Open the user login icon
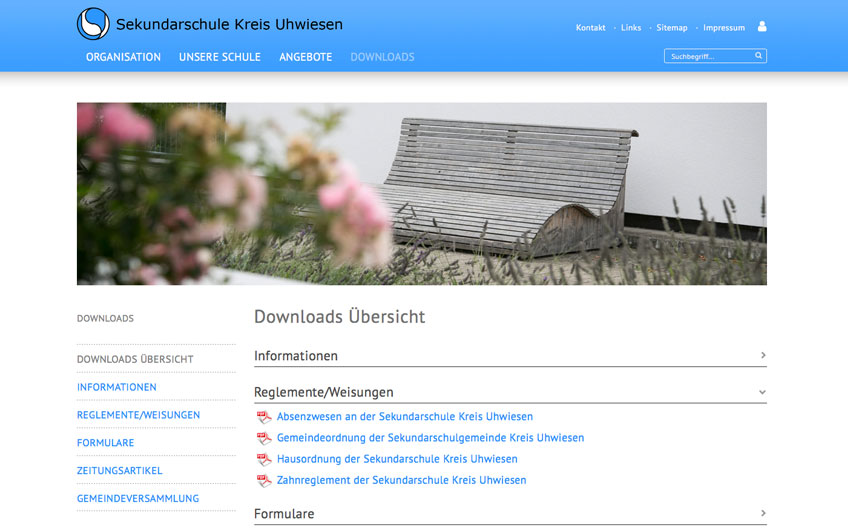Viewport: 848px width, 530px height. click(x=762, y=26)
